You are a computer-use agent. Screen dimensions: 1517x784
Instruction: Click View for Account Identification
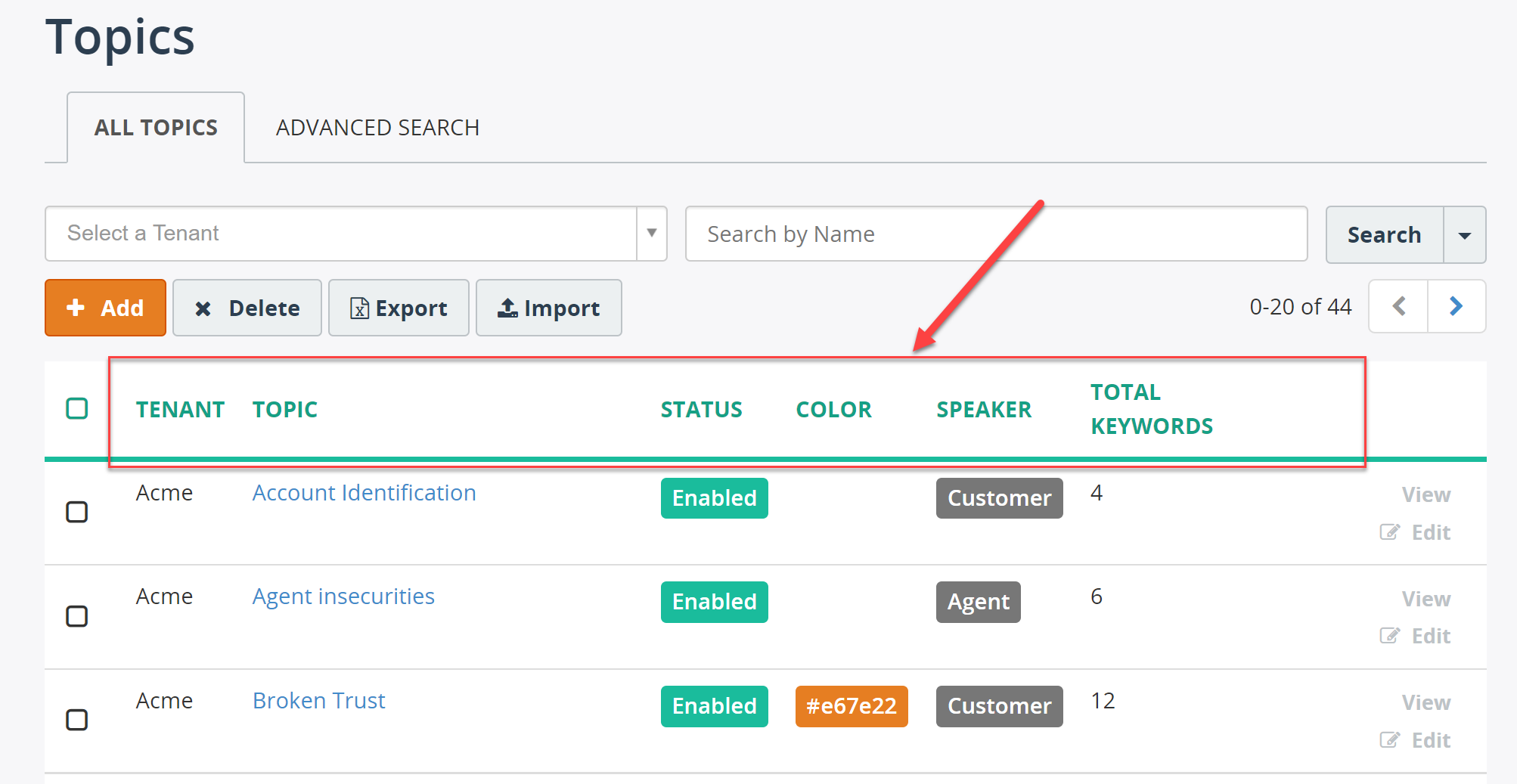tap(1426, 494)
